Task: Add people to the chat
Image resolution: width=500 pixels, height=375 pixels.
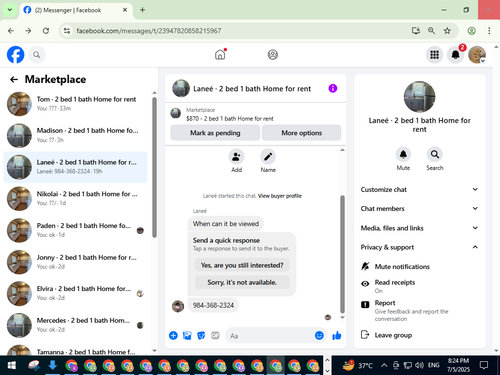Action: point(236,157)
